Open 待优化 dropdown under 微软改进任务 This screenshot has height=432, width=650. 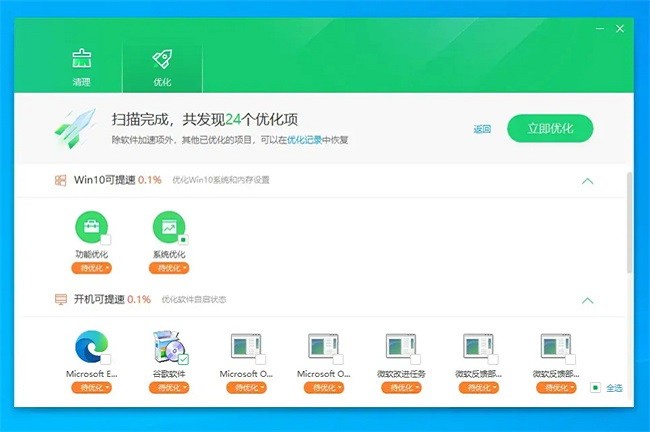pos(401,388)
